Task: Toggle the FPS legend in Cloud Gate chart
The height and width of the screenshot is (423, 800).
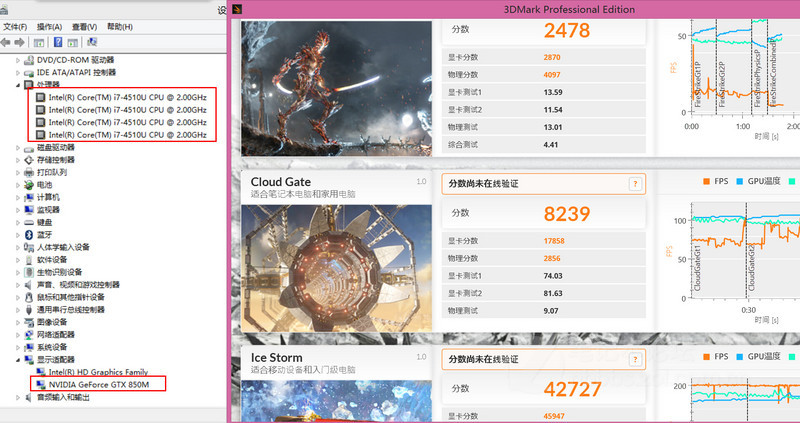Action: tap(715, 181)
